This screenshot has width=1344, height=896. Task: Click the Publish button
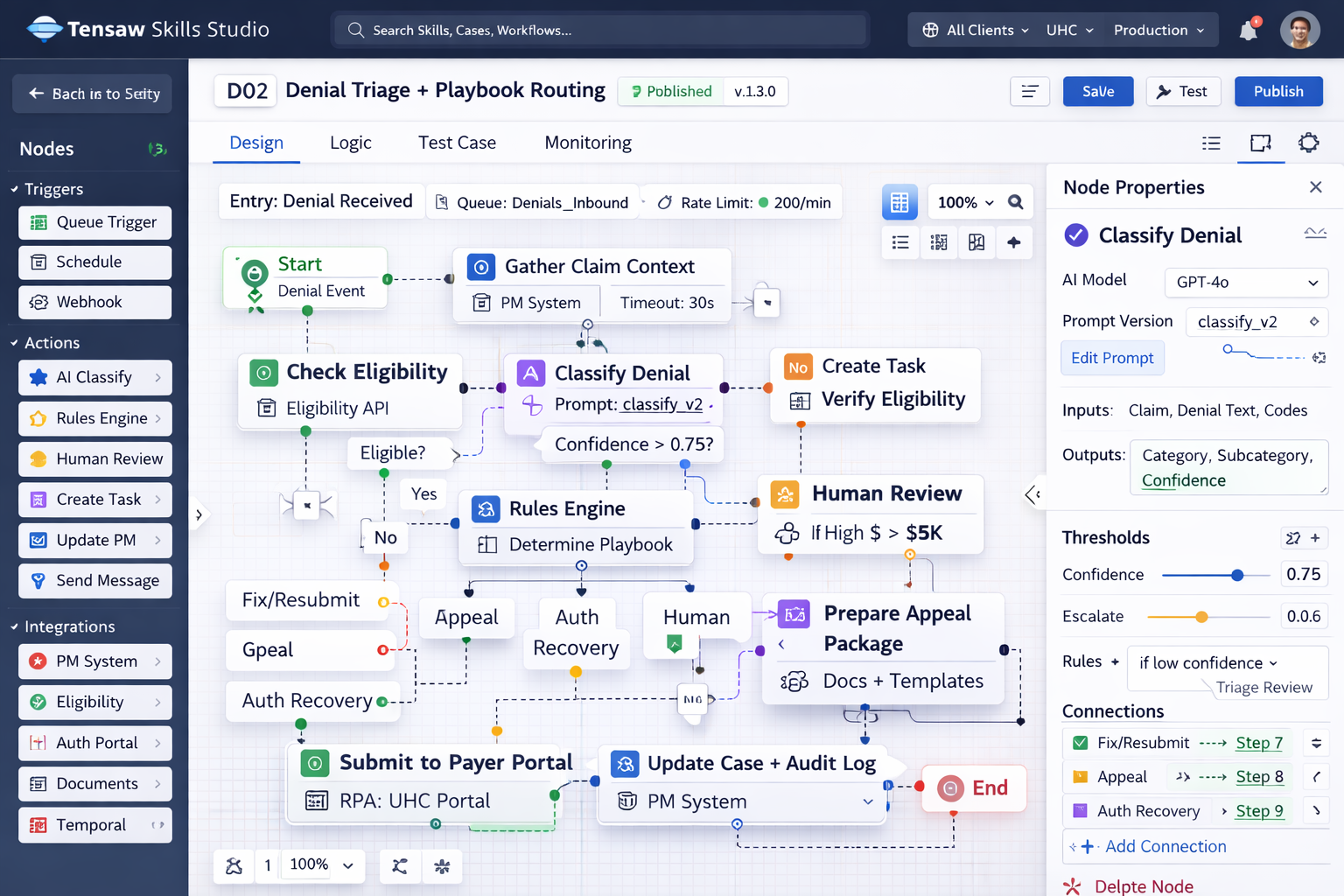(1278, 91)
